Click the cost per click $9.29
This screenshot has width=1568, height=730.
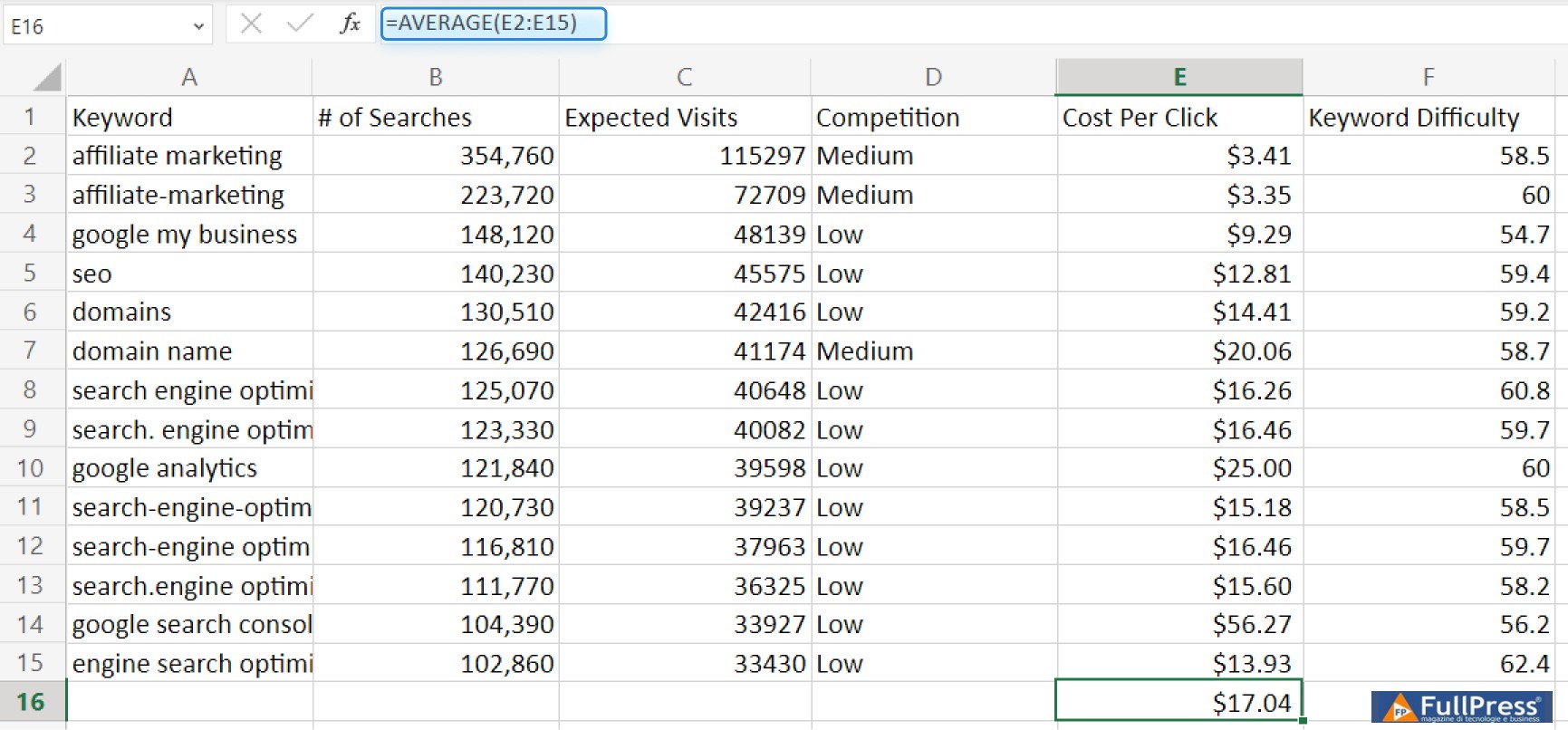point(1179,234)
